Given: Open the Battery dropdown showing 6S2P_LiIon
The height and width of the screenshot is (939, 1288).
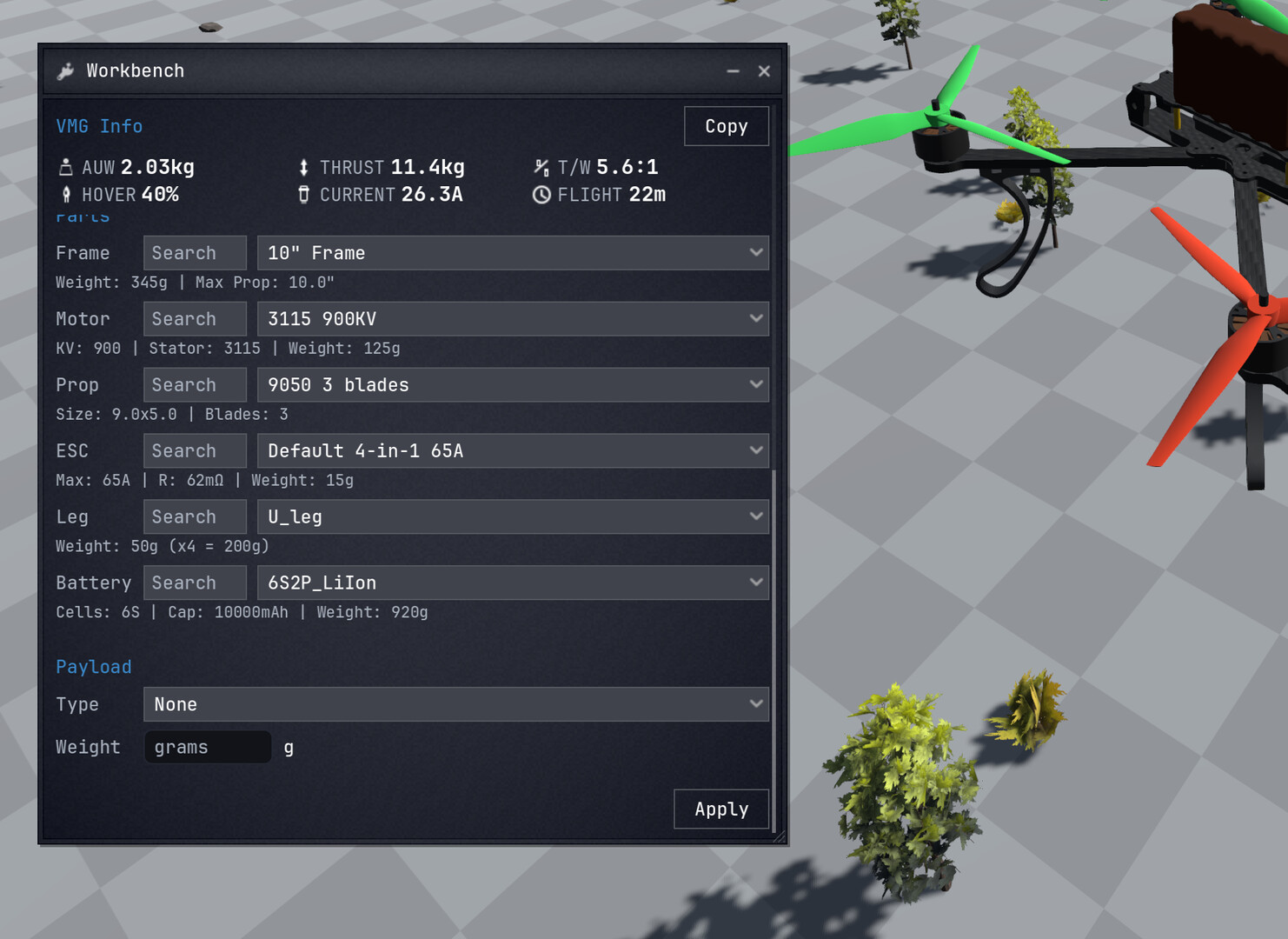Looking at the screenshot, I should coord(513,583).
